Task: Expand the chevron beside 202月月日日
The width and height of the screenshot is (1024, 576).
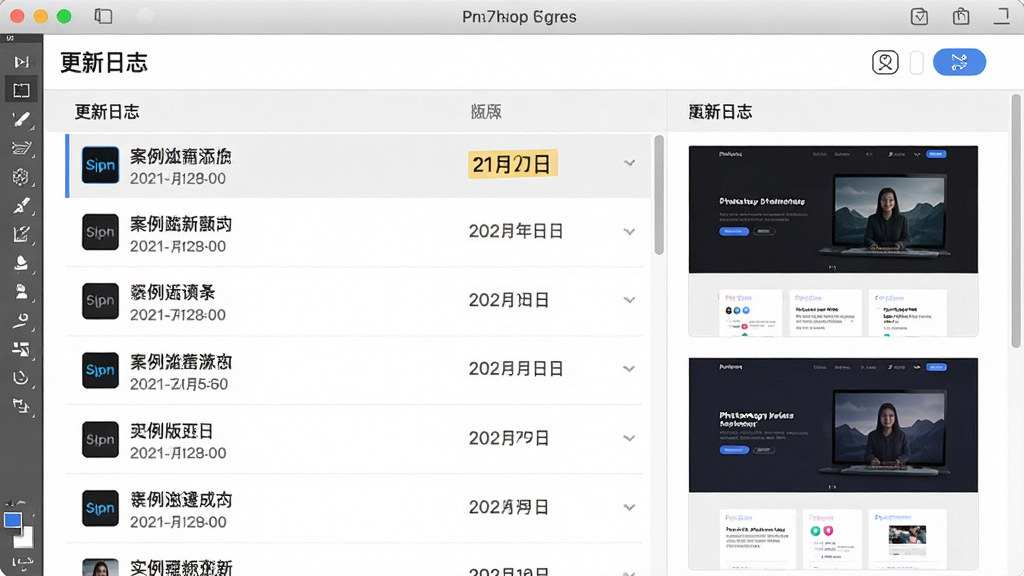Action: 629,369
